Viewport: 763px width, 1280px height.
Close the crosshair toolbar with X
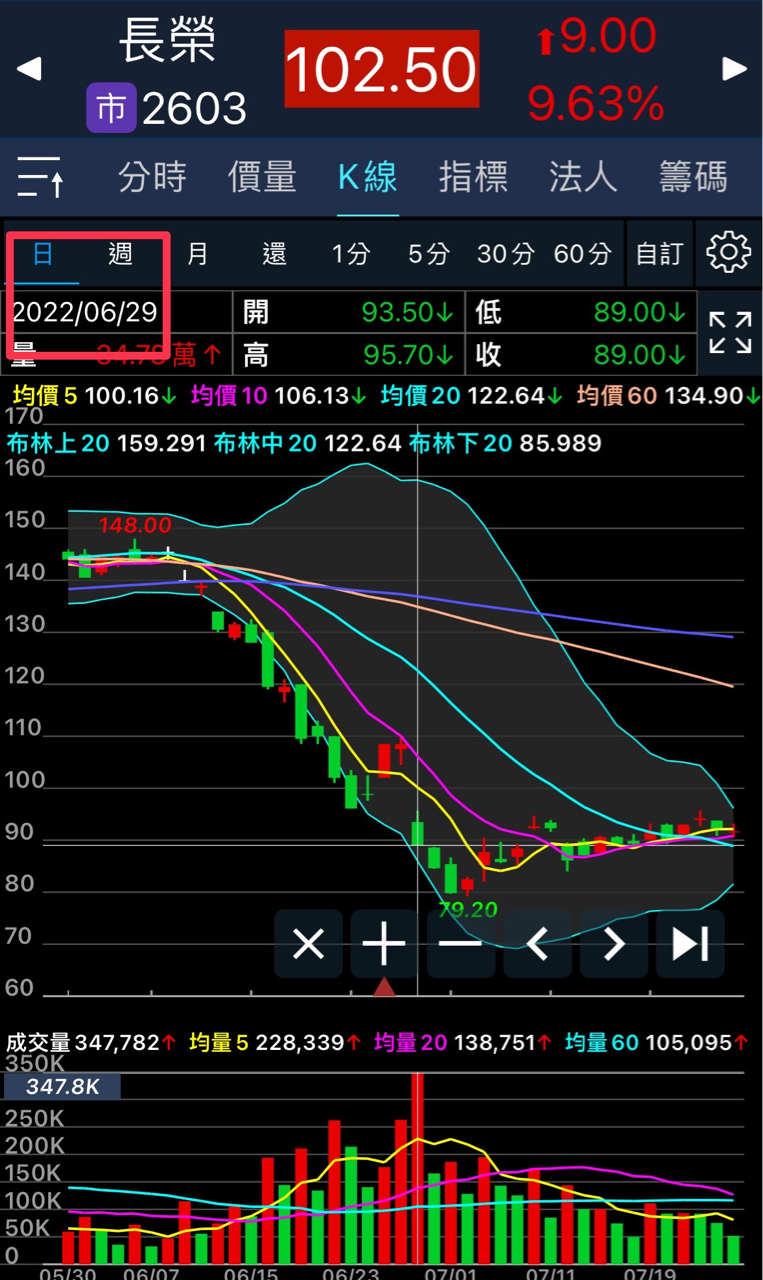[x=308, y=943]
